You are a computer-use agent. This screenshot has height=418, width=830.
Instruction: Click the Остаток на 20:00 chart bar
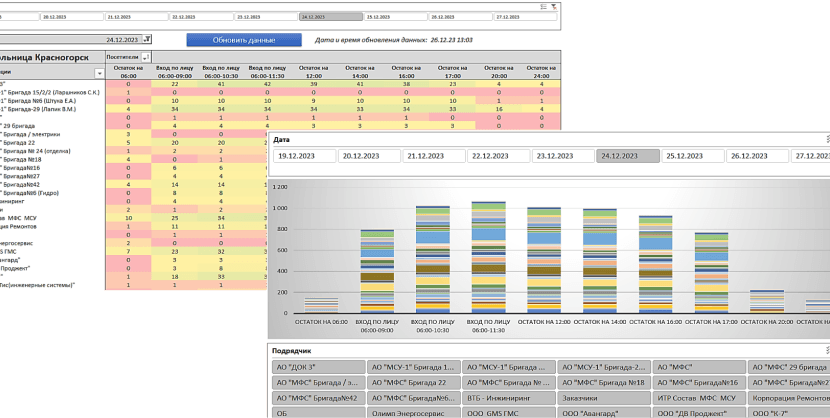tap(766, 301)
